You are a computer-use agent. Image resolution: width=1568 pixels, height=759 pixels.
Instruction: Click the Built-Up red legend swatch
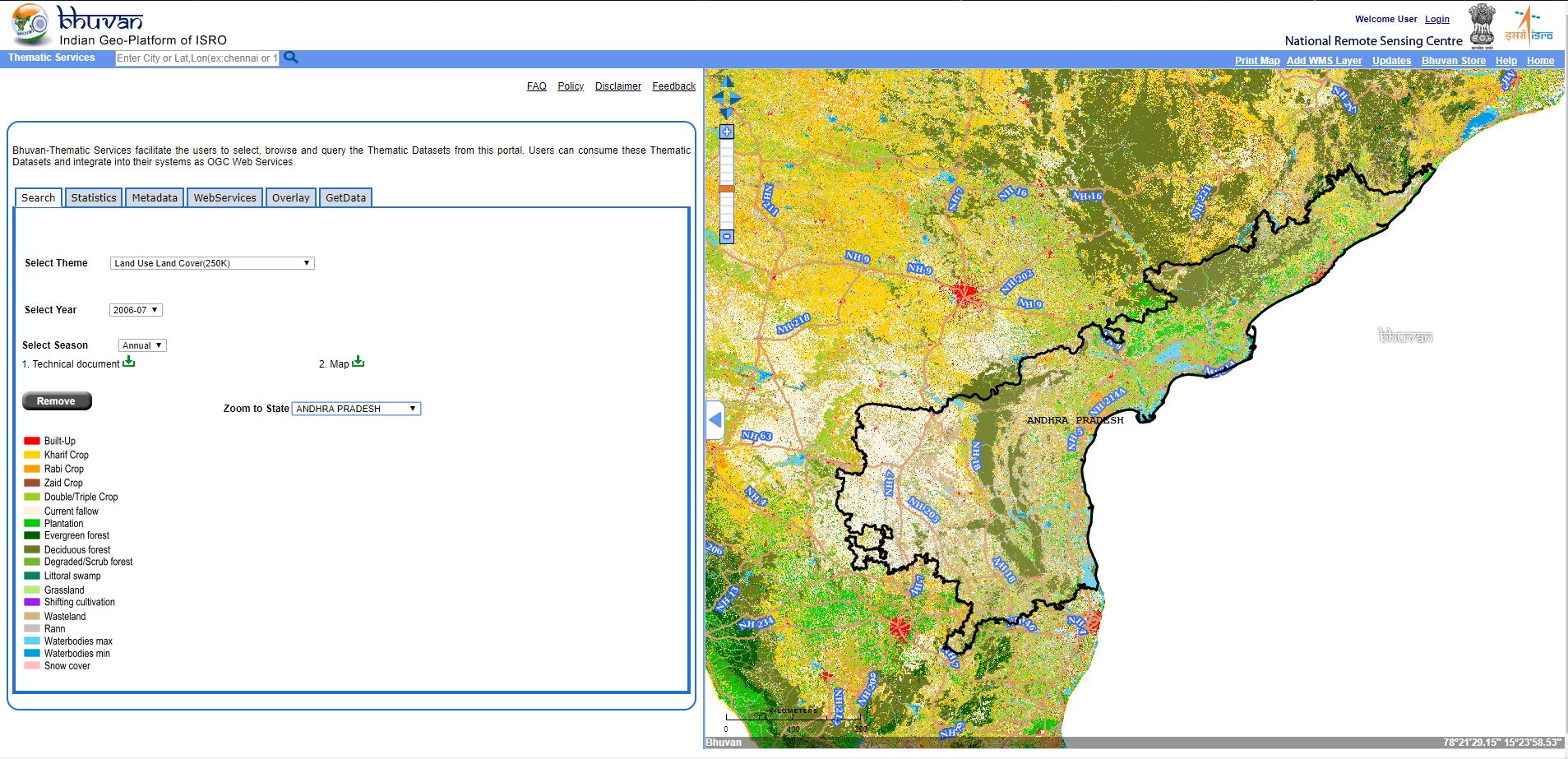(32, 441)
